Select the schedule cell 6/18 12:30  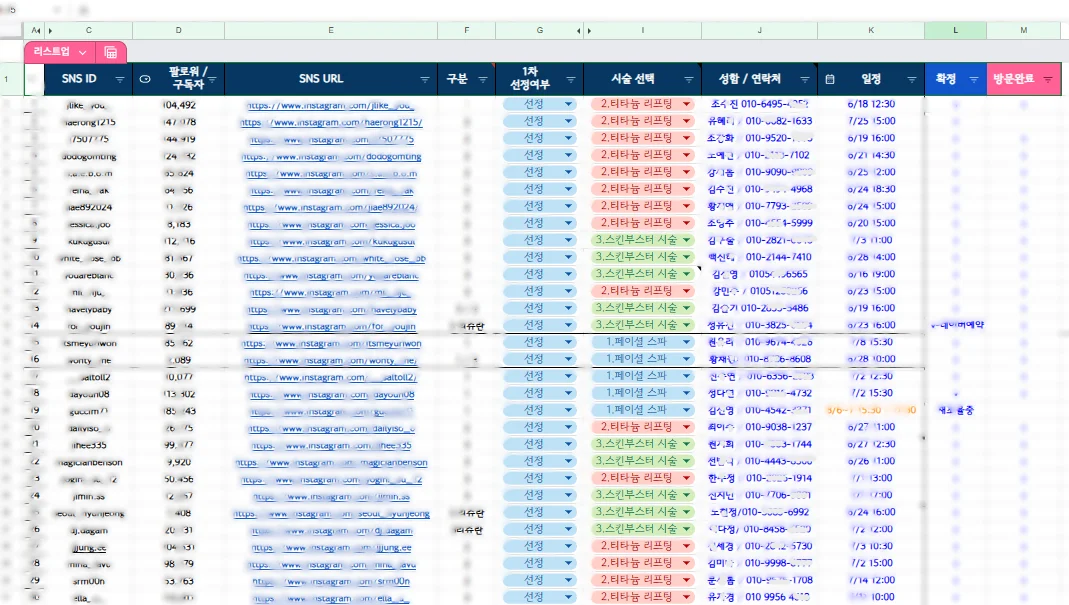[x=871, y=104]
